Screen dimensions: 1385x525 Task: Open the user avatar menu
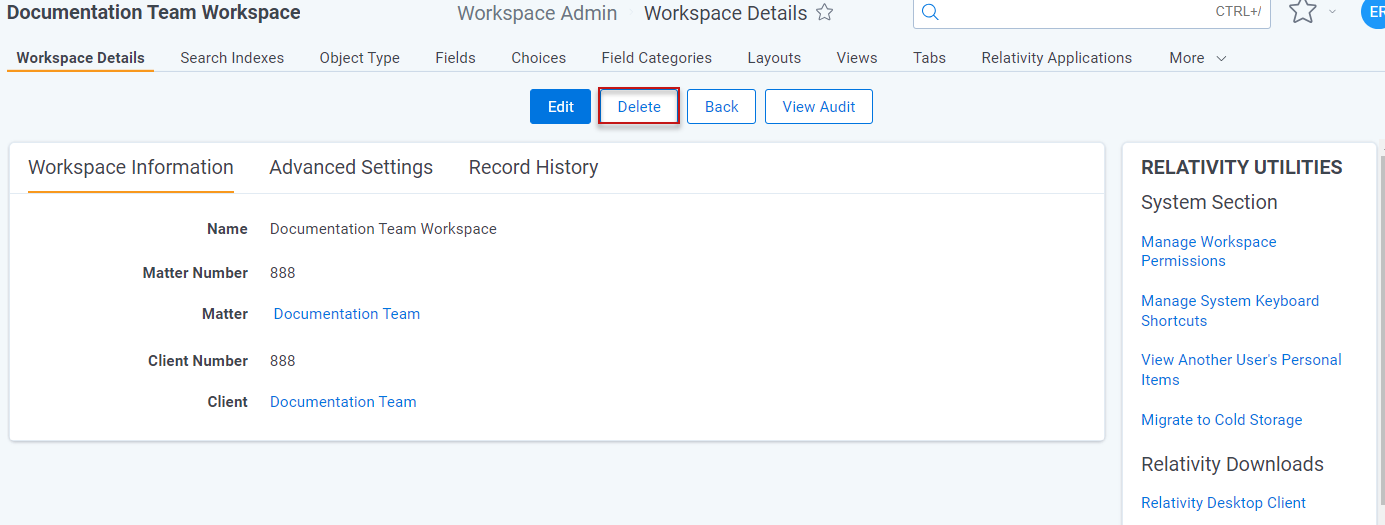[1373, 12]
